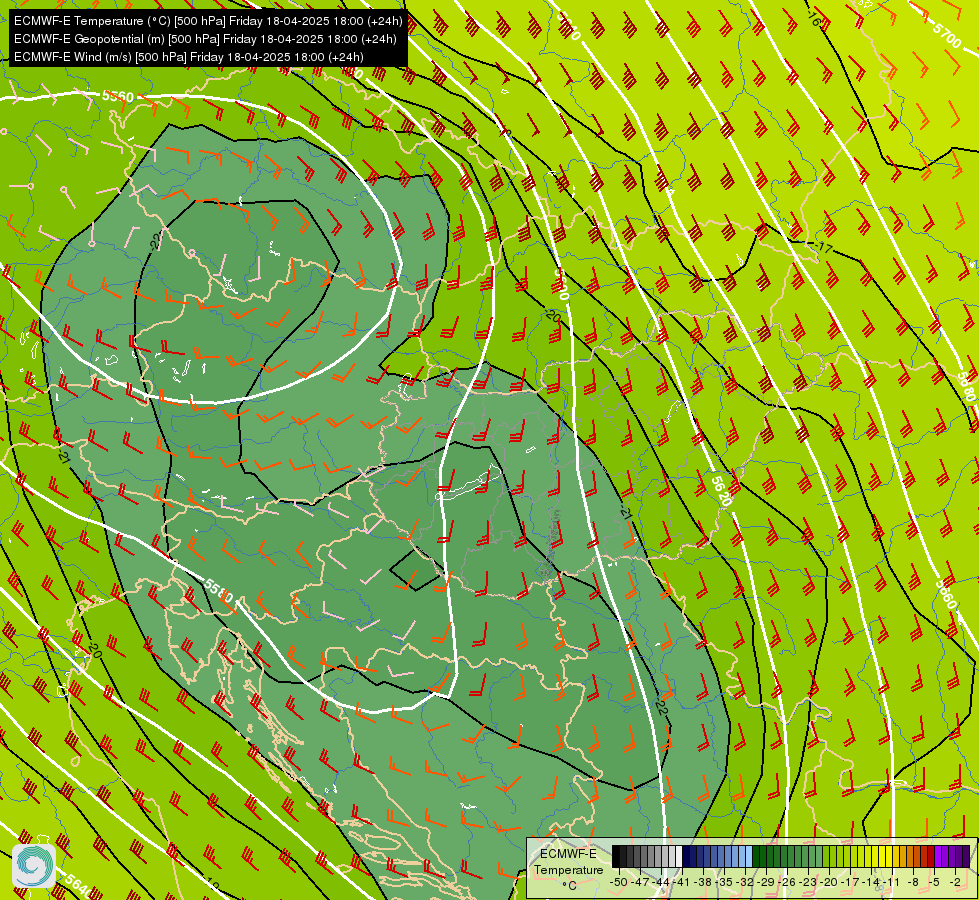Click the -2 legend tick label
This screenshot has width=979, height=900.
click(x=955, y=882)
